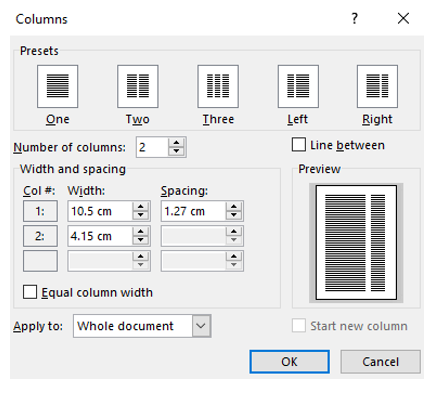Click the OK button
Screen dimensions: 432x394
(x=289, y=362)
